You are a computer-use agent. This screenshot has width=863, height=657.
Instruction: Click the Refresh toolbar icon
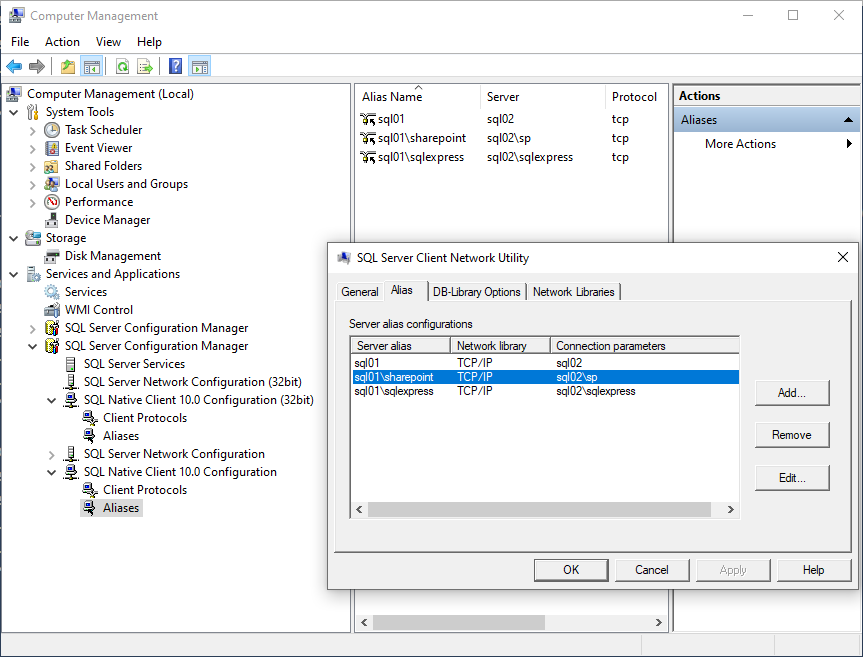coord(122,67)
